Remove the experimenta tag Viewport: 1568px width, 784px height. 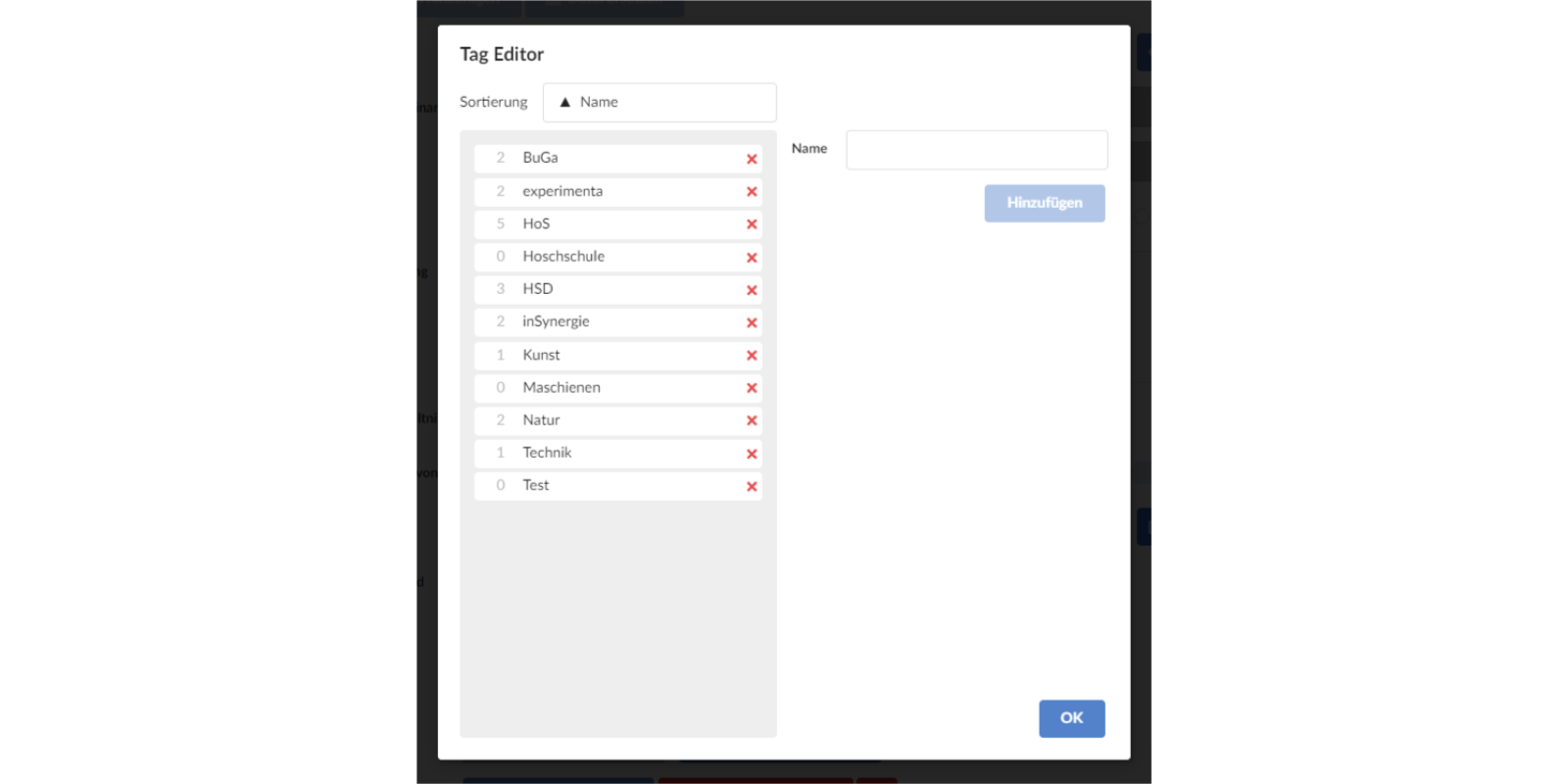point(752,191)
